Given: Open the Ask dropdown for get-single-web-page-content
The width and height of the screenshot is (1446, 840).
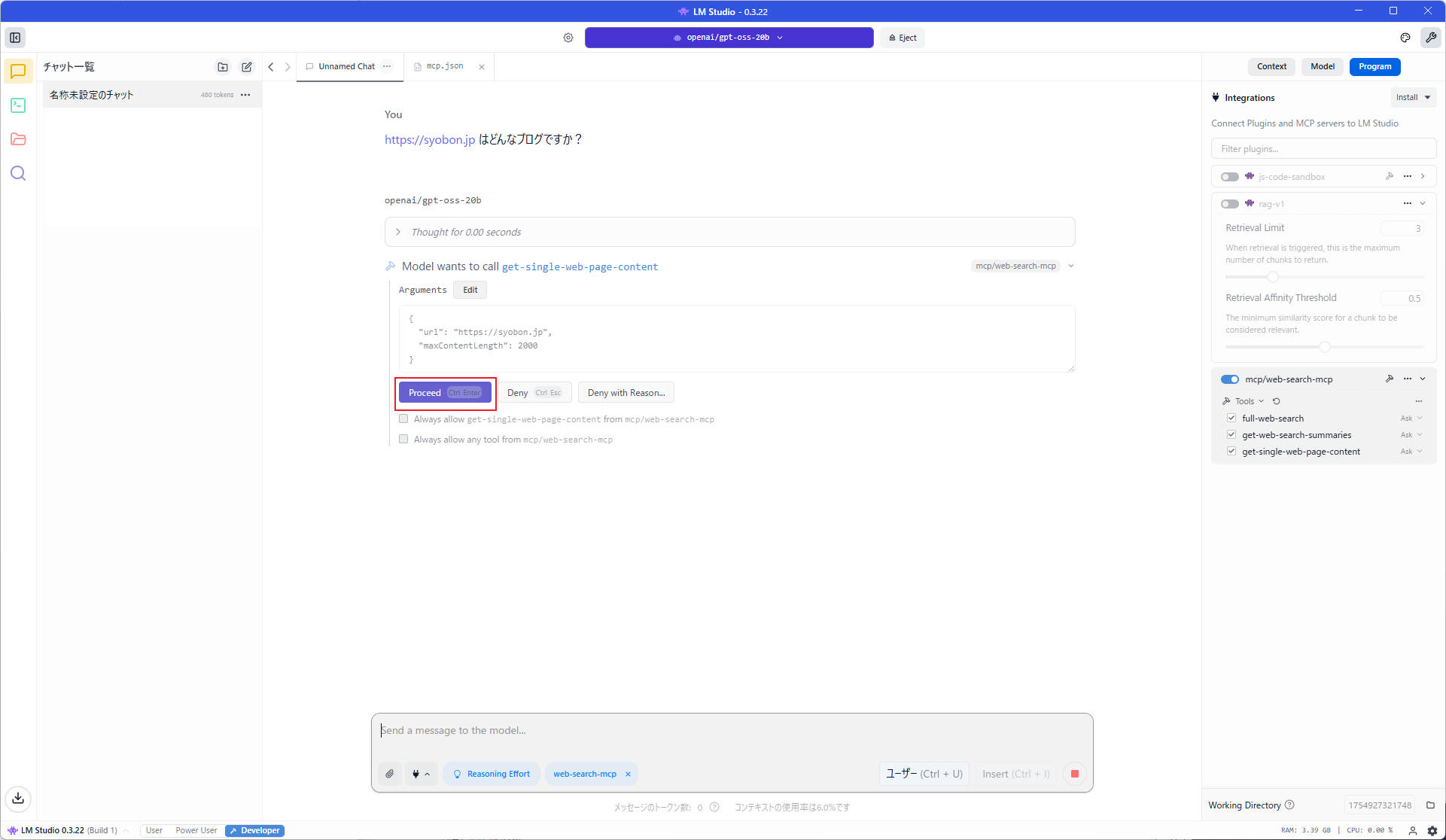Looking at the screenshot, I should tap(1411, 451).
